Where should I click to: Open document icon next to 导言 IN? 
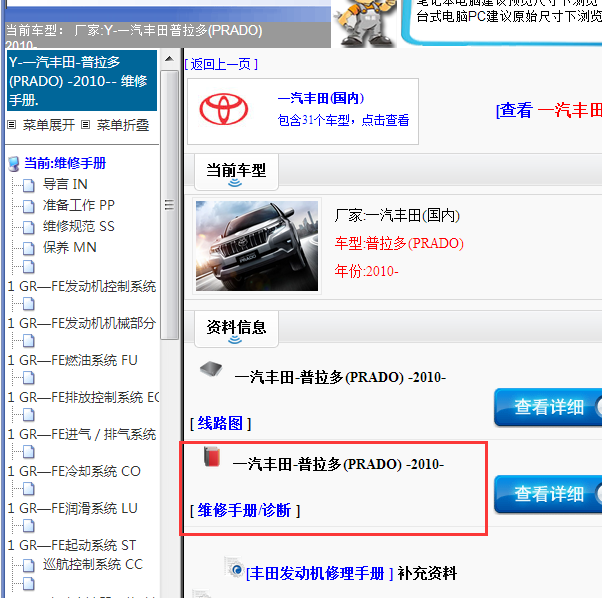(28, 185)
